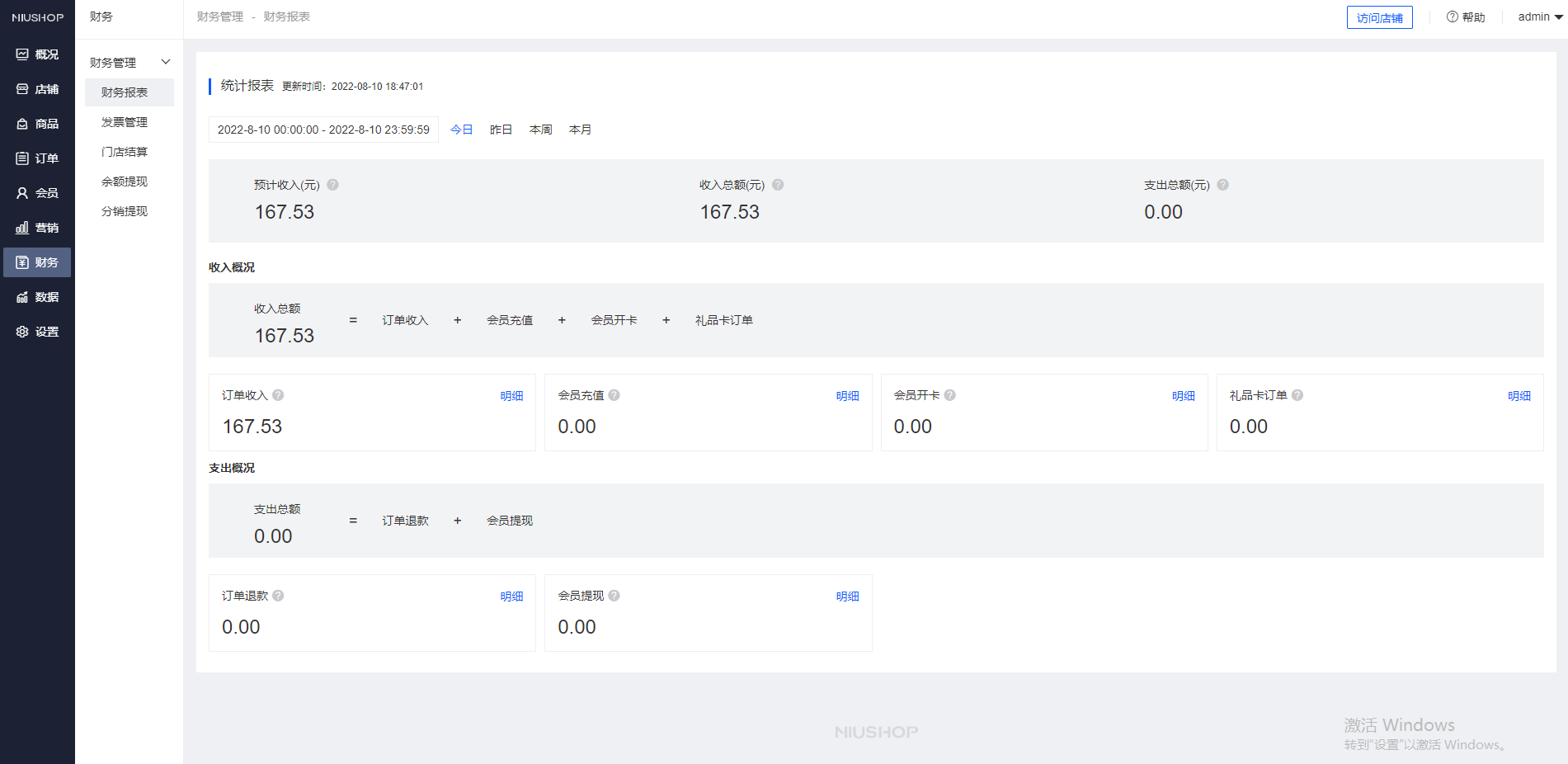1568x764 pixels.
Task: Select the 昨日 date filter
Action: coord(501,129)
